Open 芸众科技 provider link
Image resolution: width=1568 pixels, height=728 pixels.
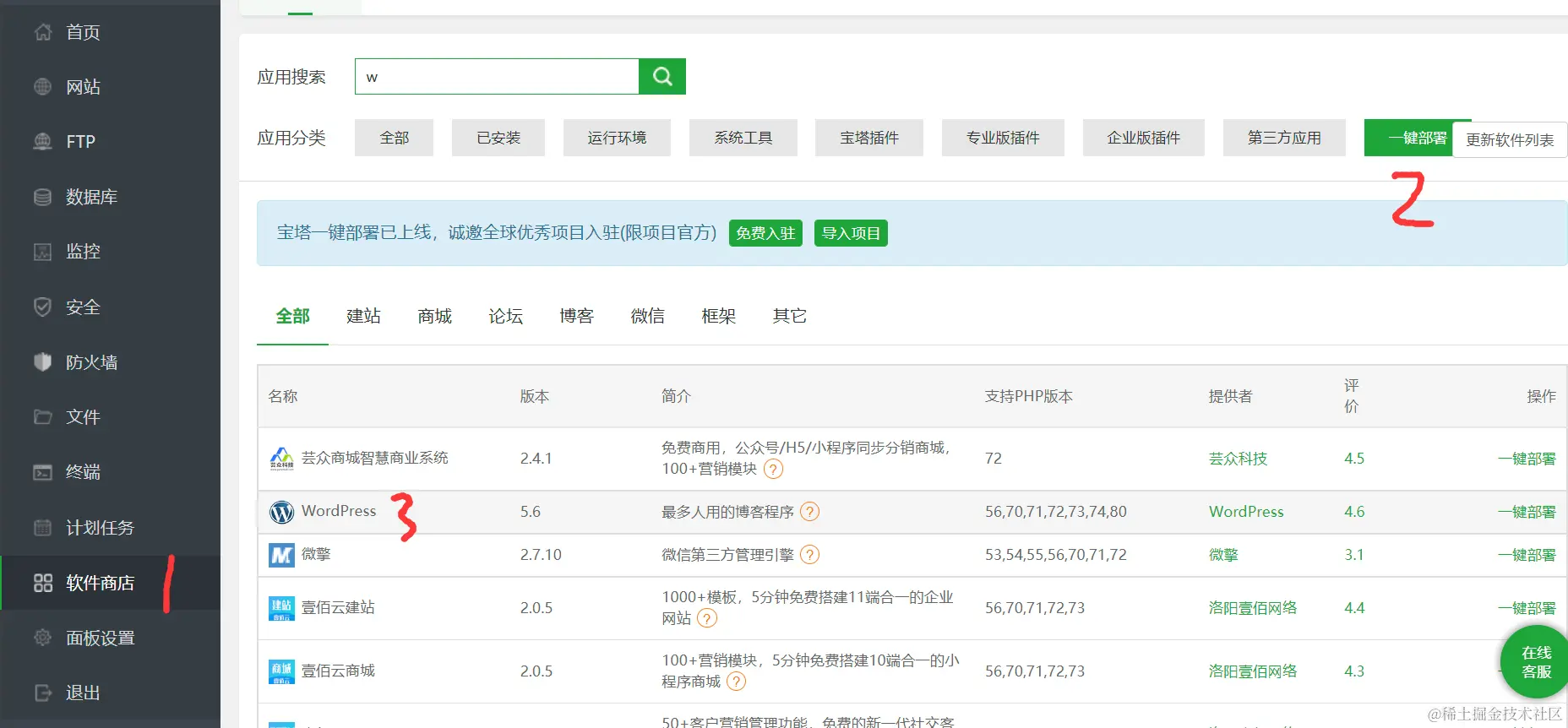click(x=1238, y=459)
